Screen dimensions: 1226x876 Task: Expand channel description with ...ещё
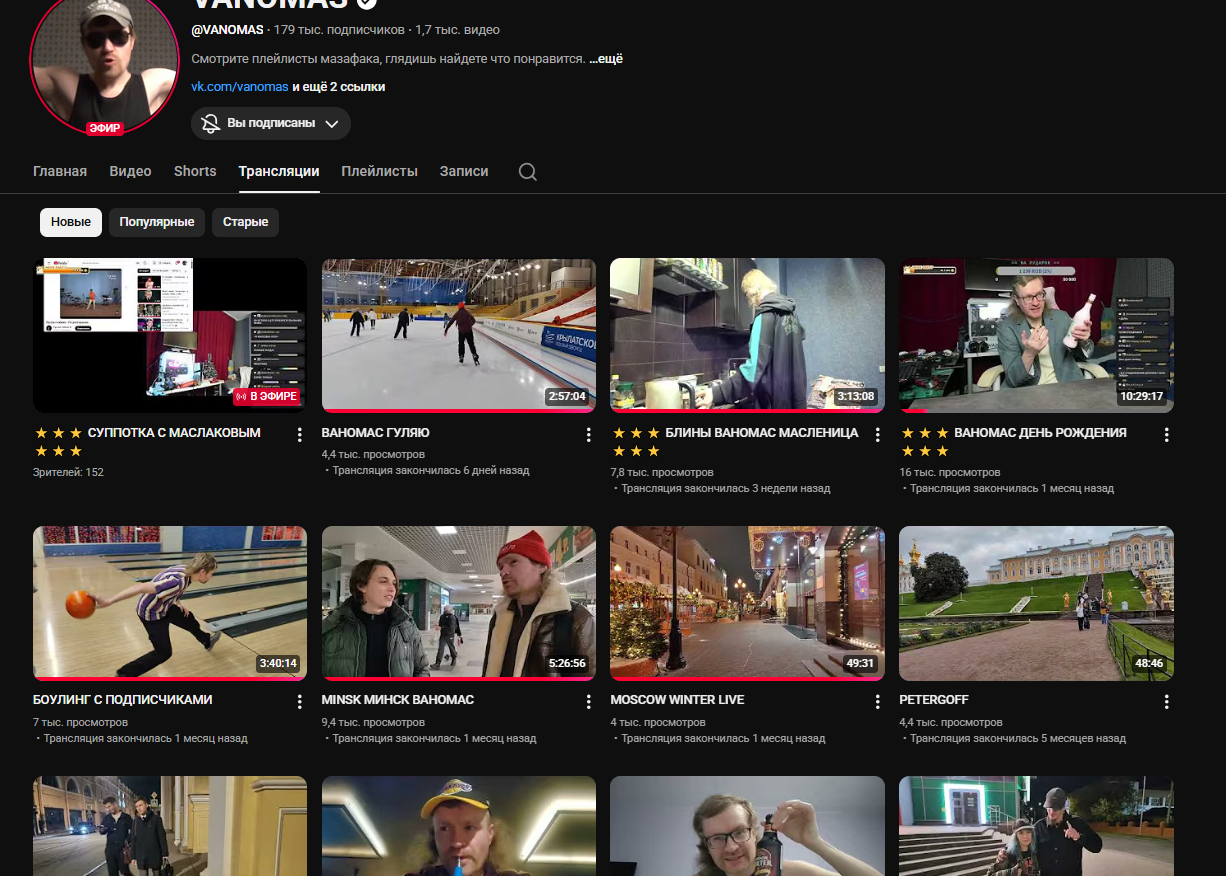point(605,59)
